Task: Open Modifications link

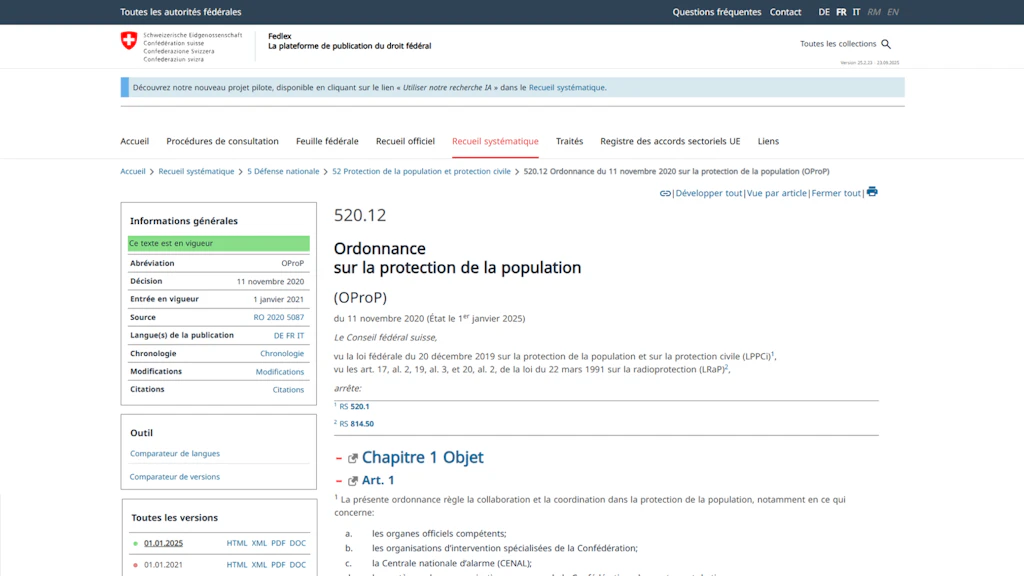Action: [x=280, y=372]
